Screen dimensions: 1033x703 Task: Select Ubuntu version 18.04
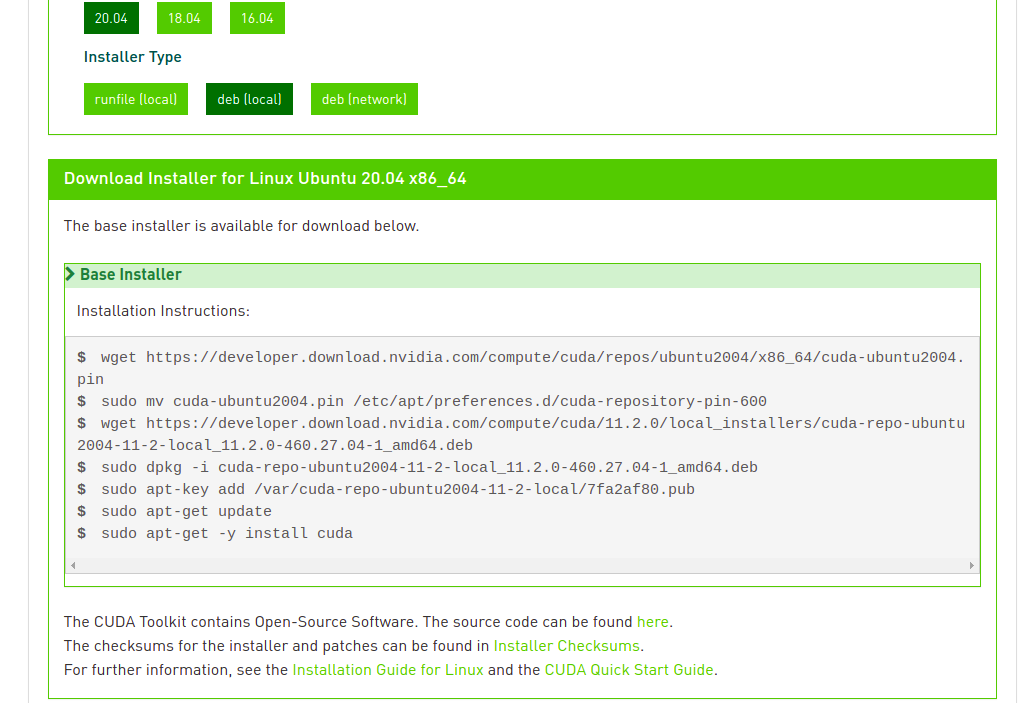[x=184, y=18]
